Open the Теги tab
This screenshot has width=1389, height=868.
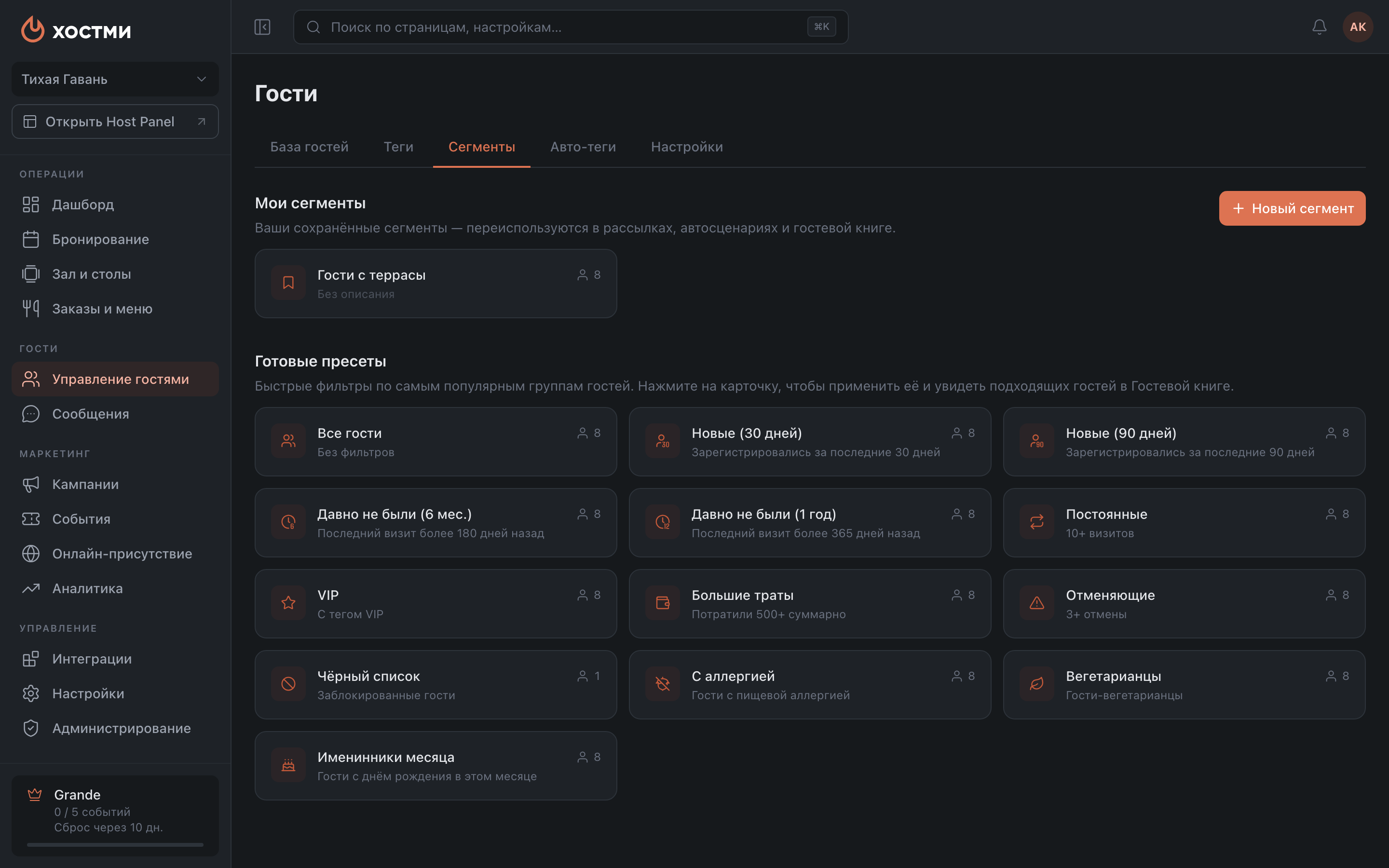[x=398, y=147]
